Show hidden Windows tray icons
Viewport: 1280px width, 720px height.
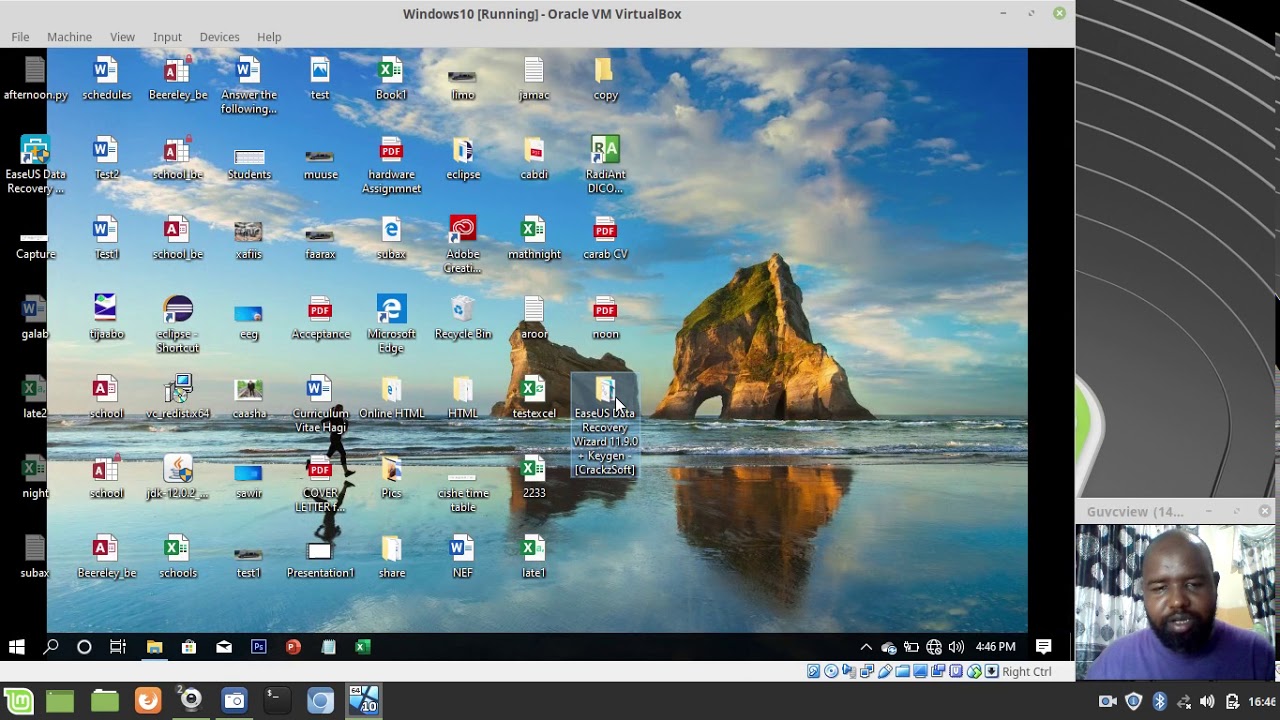click(866, 647)
